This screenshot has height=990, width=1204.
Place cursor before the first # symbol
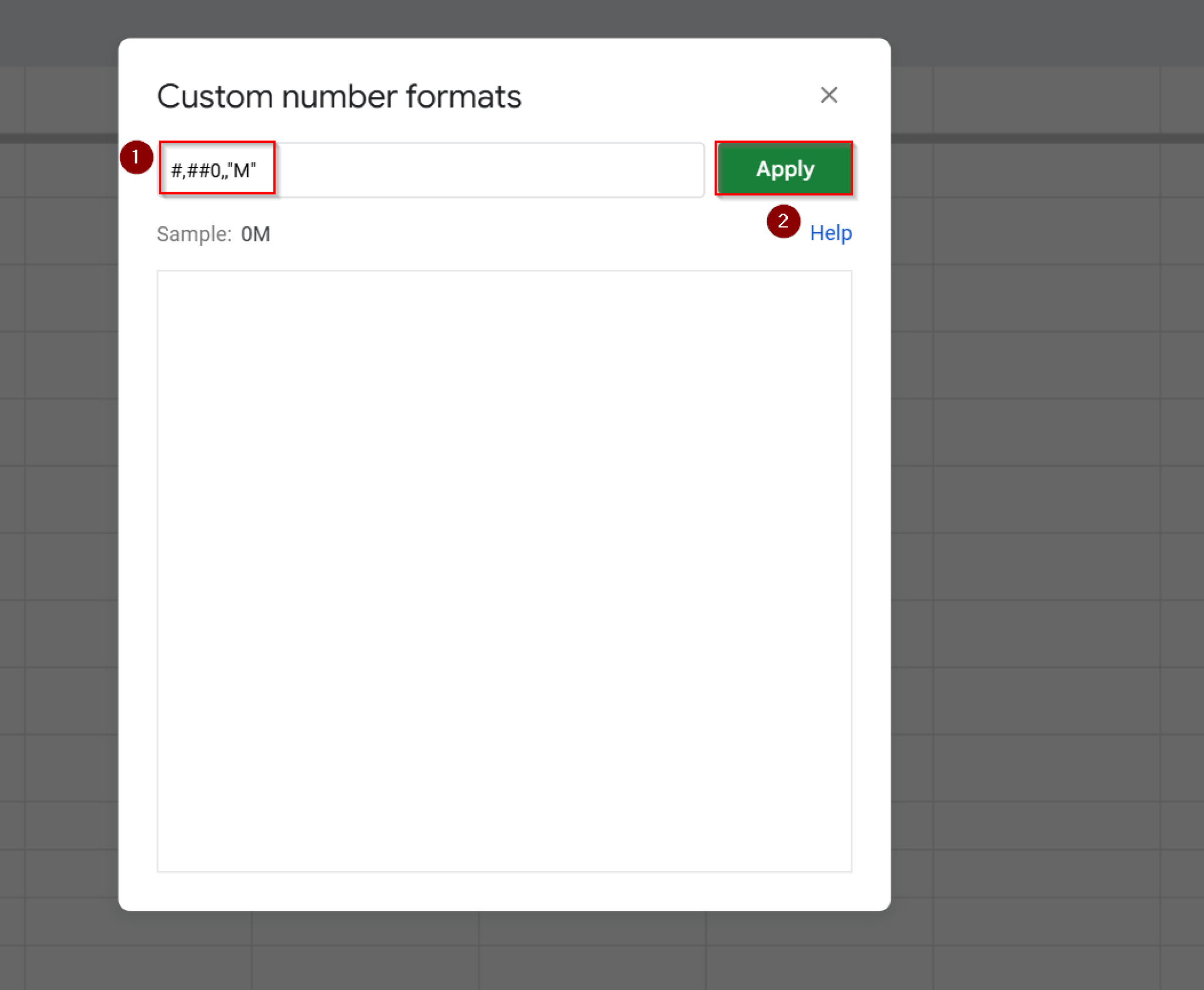171,170
